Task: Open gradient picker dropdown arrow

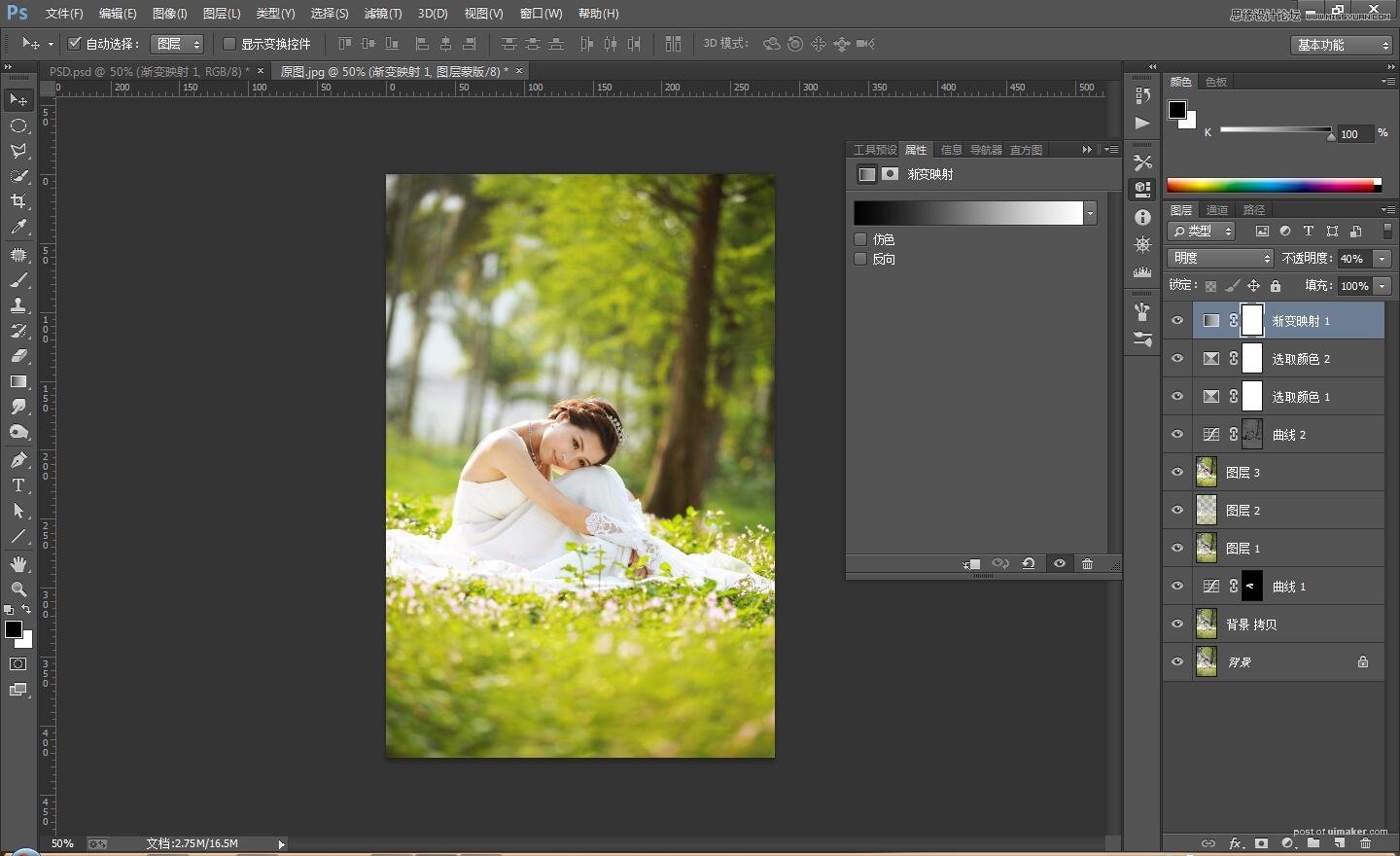Action: tap(1091, 213)
